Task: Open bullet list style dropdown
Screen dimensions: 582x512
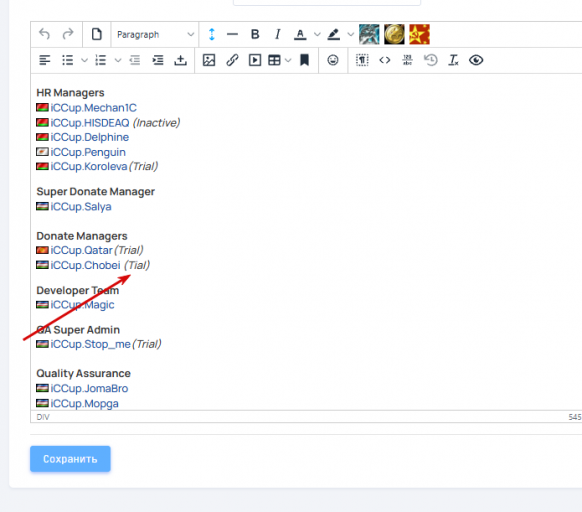Action: pos(84,60)
